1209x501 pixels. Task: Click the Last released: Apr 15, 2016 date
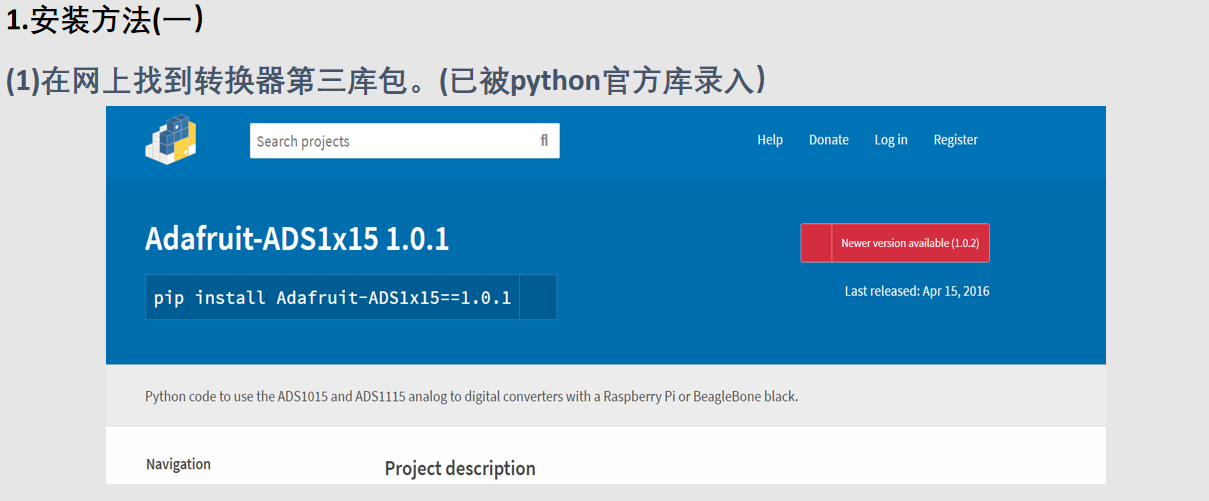click(917, 291)
